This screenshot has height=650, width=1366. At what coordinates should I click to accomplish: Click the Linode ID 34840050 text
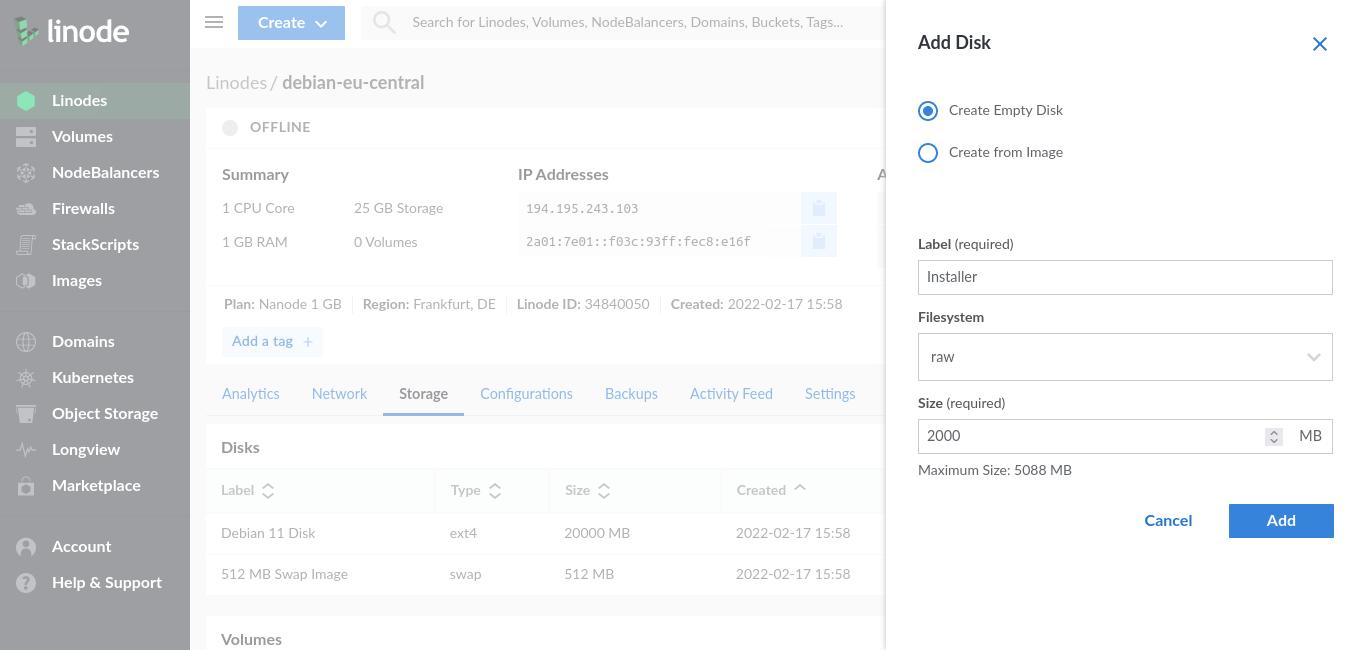click(x=583, y=304)
